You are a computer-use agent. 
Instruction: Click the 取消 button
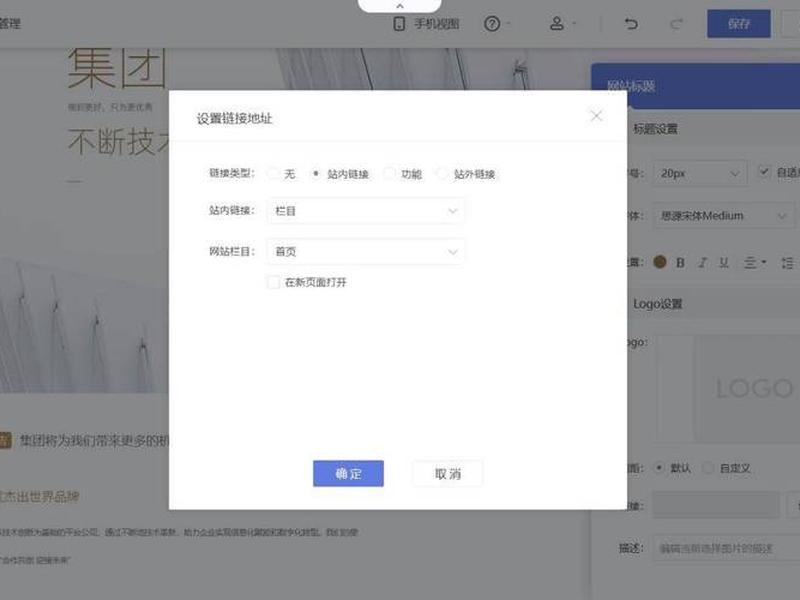(447, 473)
